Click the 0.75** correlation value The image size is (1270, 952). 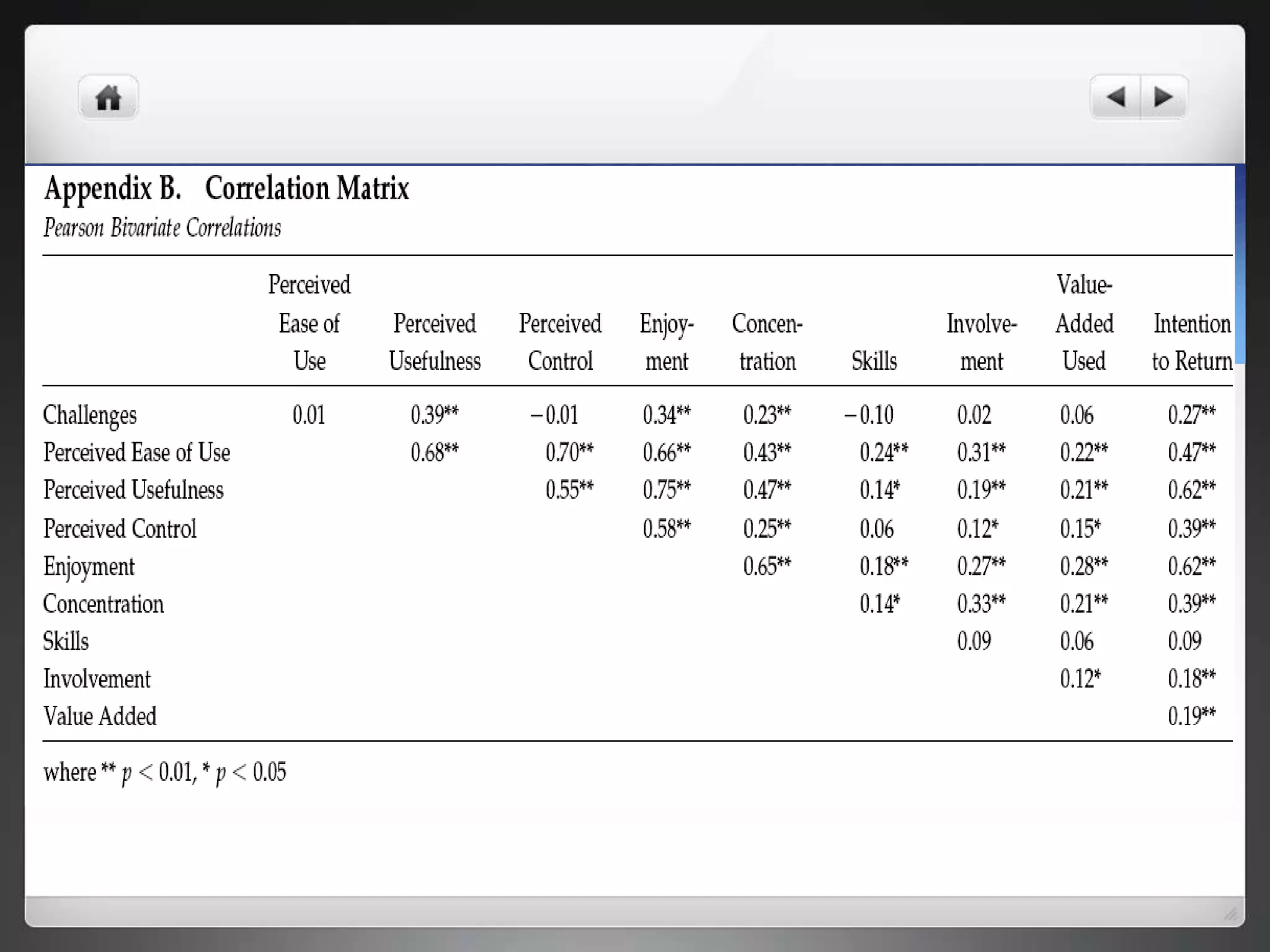[x=666, y=490]
